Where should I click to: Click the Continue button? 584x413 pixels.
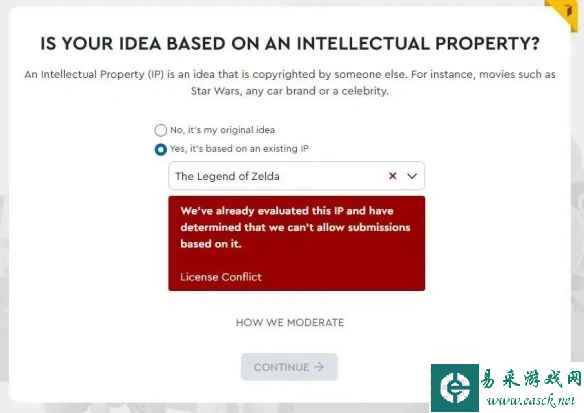[x=289, y=367]
